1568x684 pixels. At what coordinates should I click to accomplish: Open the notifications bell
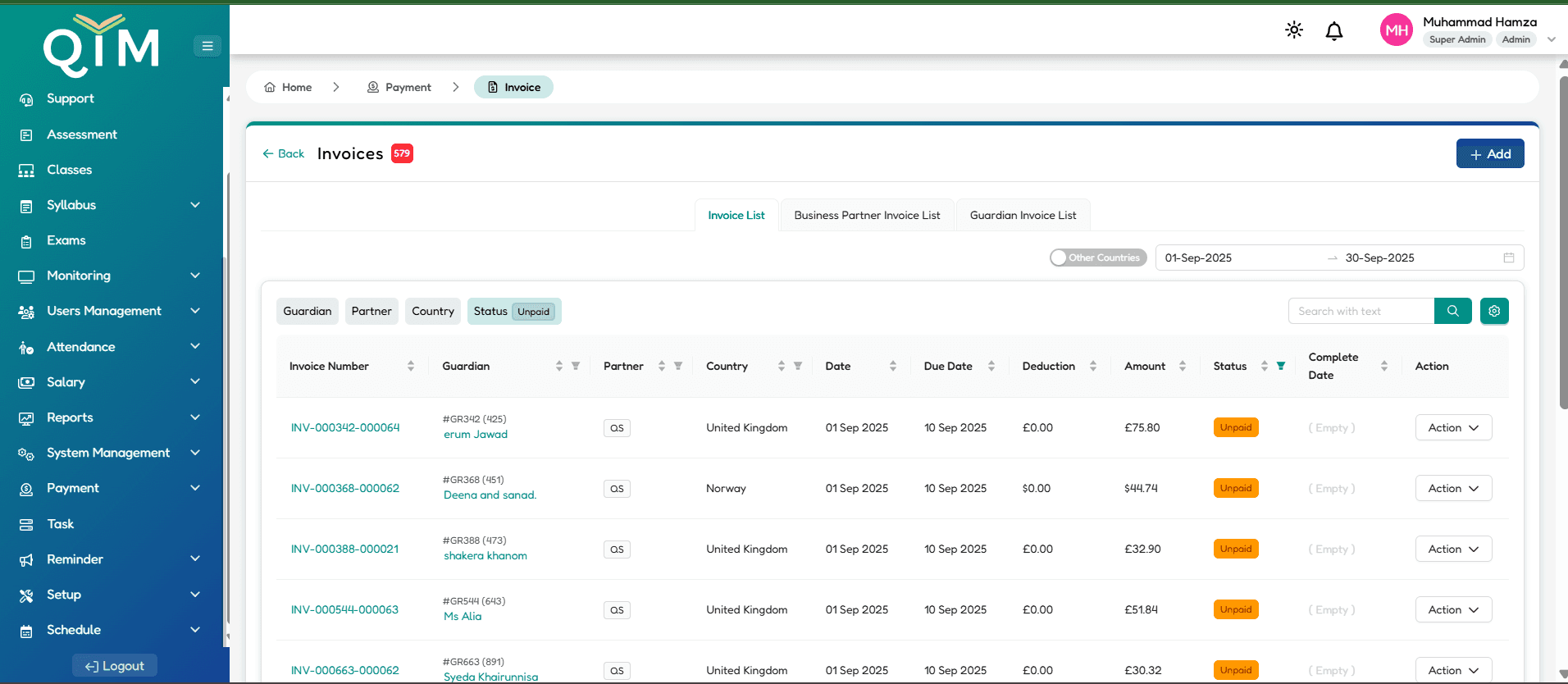1334,31
